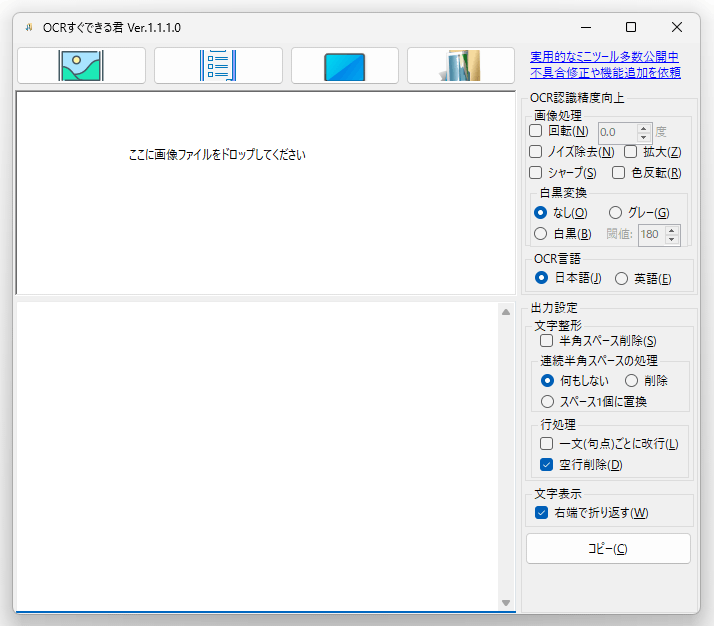Screen dimensions: 714x626
Task: Select 英語(E) as the OCR language
Action: 622,279
